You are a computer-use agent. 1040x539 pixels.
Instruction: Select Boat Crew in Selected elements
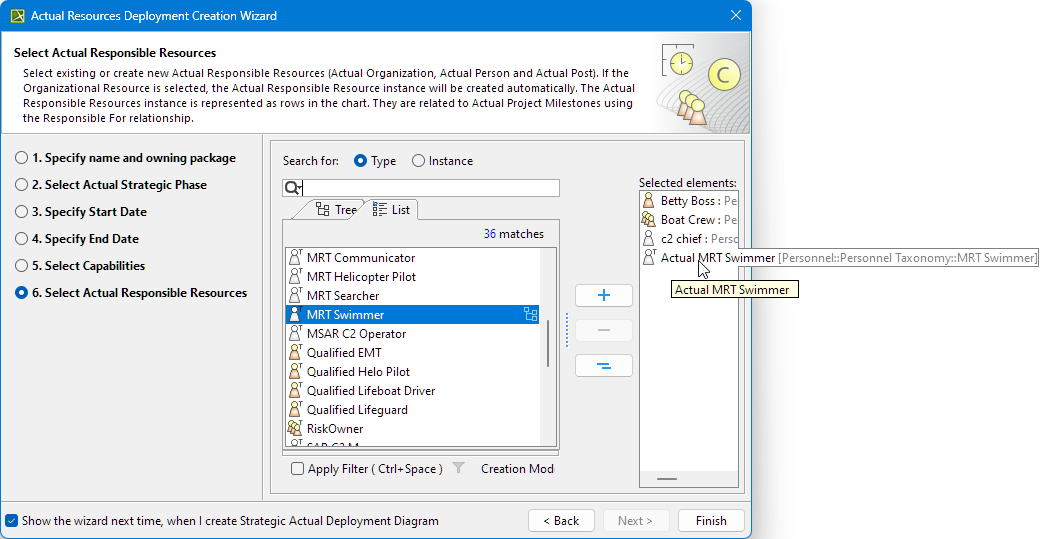click(x=688, y=220)
